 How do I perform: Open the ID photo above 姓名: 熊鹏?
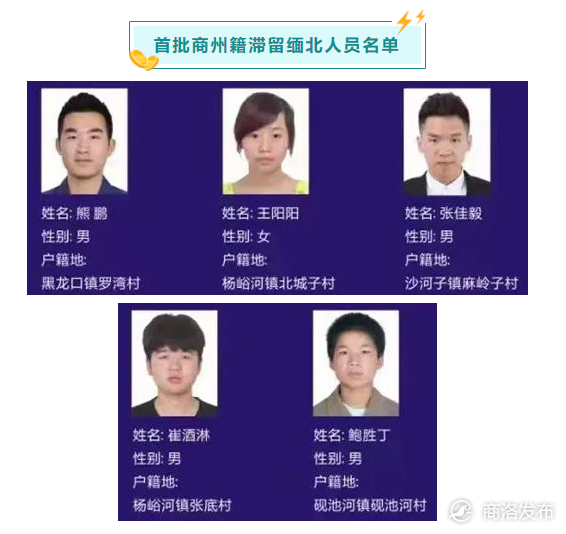click(x=84, y=141)
